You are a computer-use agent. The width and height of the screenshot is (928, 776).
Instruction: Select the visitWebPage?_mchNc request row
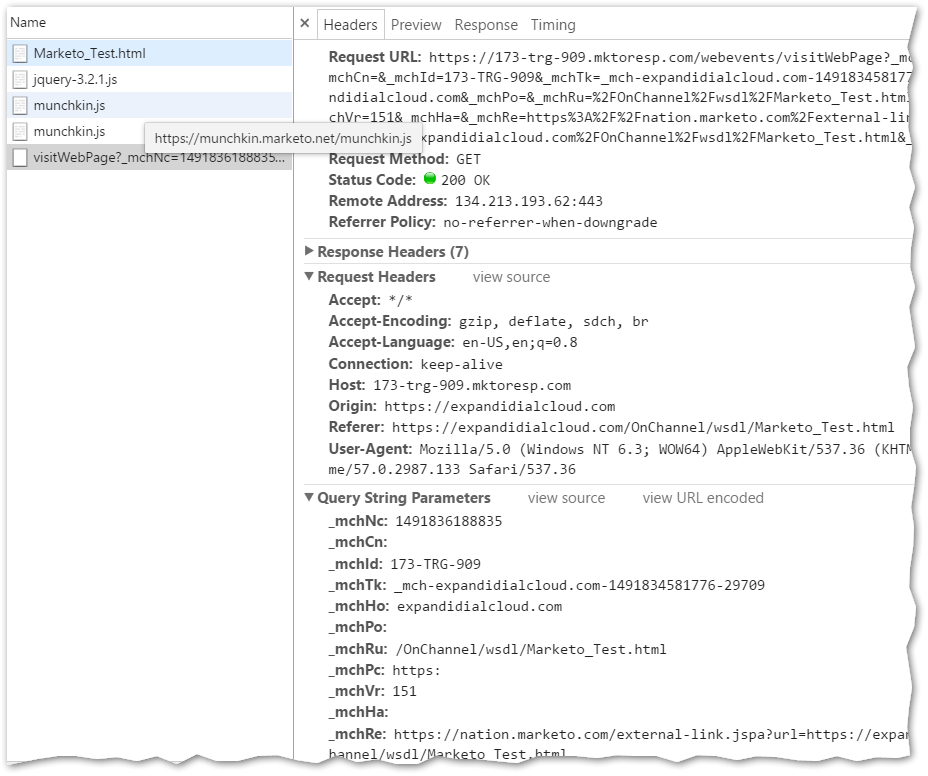point(150,157)
